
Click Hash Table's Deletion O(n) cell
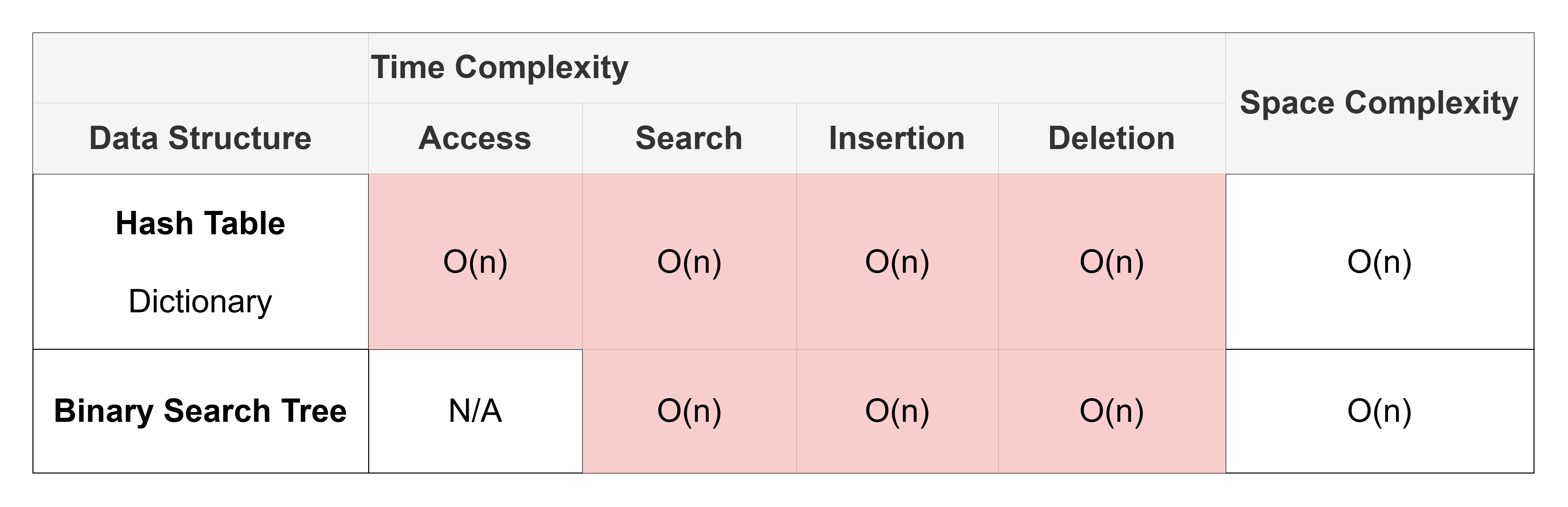pyautogui.click(x=1111, y=262)
